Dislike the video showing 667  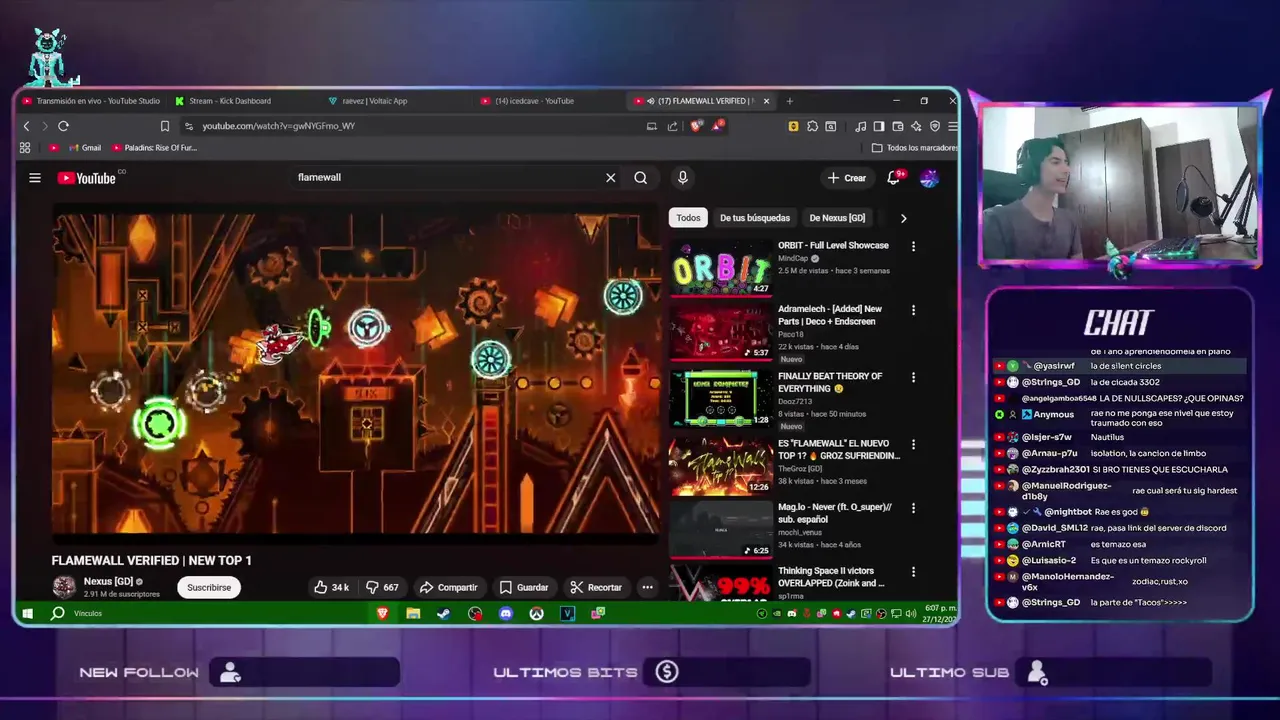382,587
